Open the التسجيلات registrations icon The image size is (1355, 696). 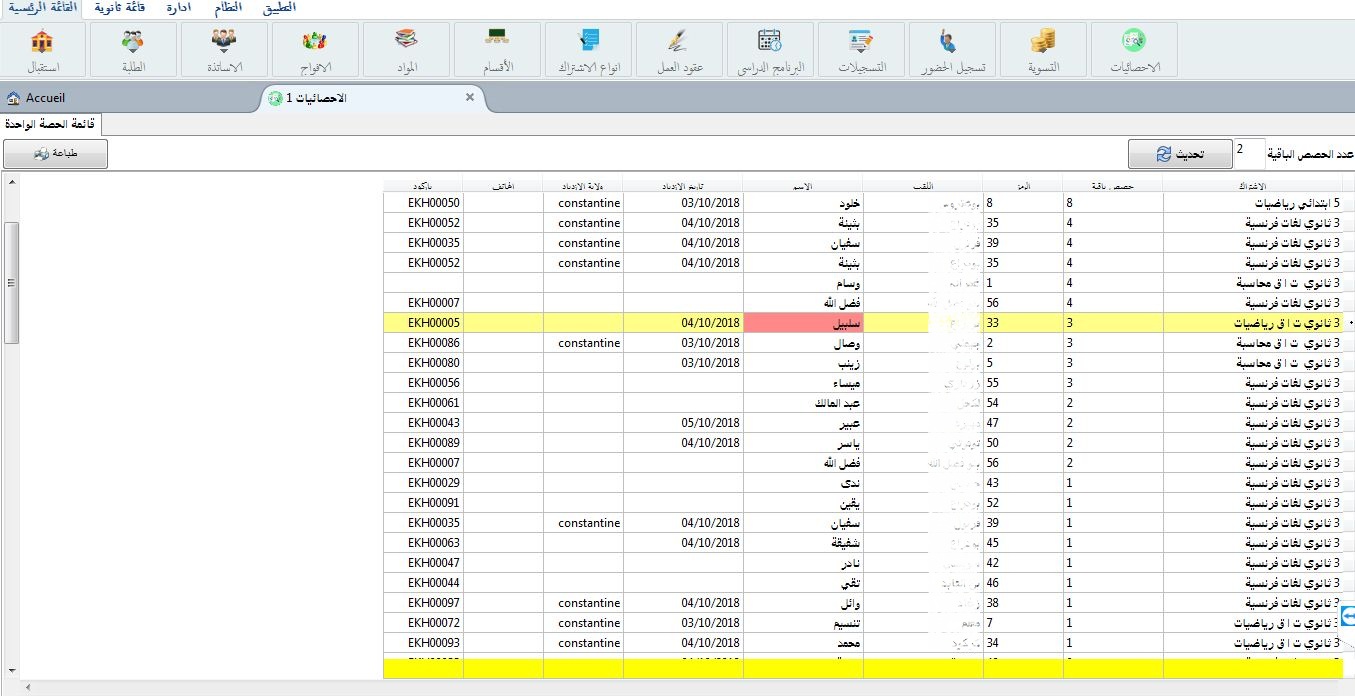click(x=861, y=49)
